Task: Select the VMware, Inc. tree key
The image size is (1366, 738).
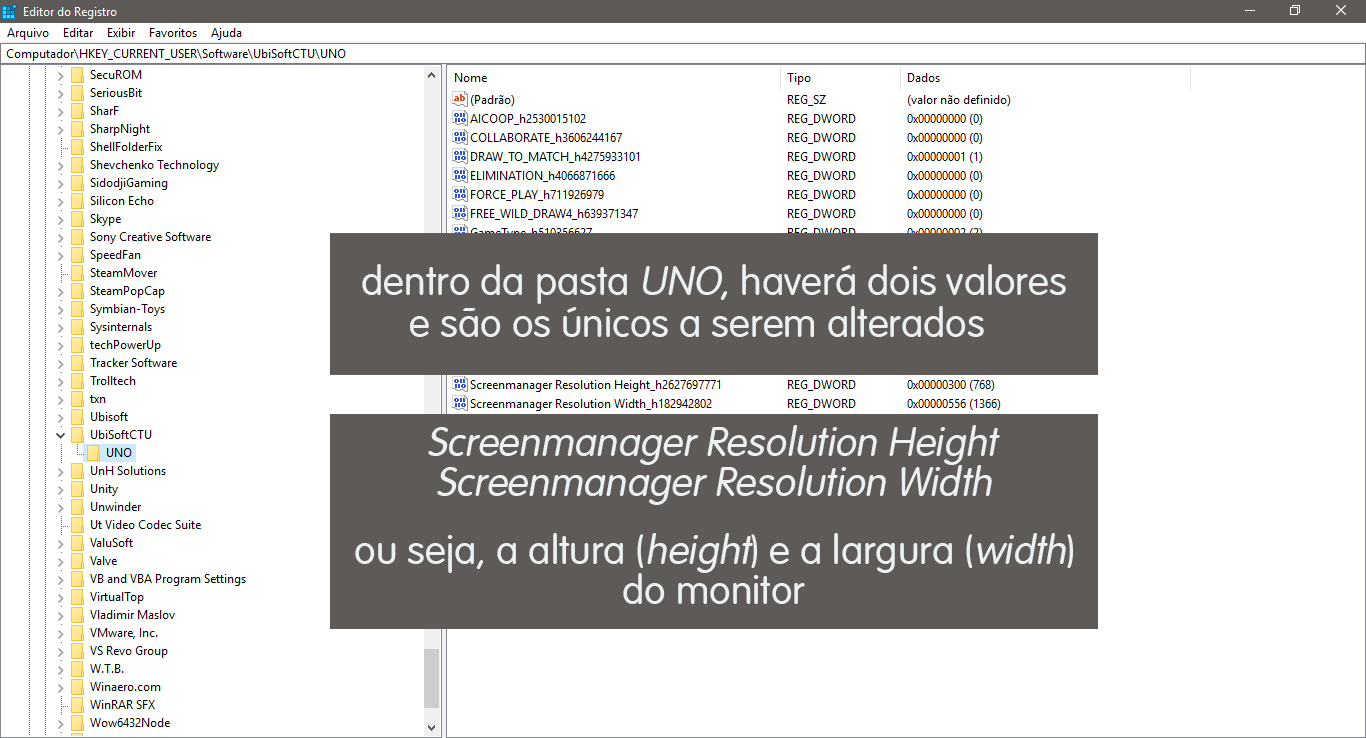Action: pyautogui.click(x=124, y=633)
